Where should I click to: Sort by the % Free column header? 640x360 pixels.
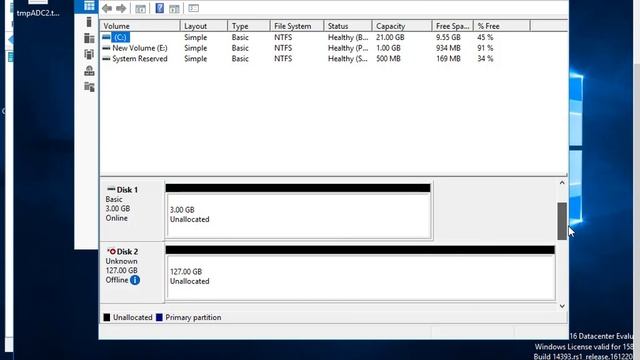(x=502, y=26)
